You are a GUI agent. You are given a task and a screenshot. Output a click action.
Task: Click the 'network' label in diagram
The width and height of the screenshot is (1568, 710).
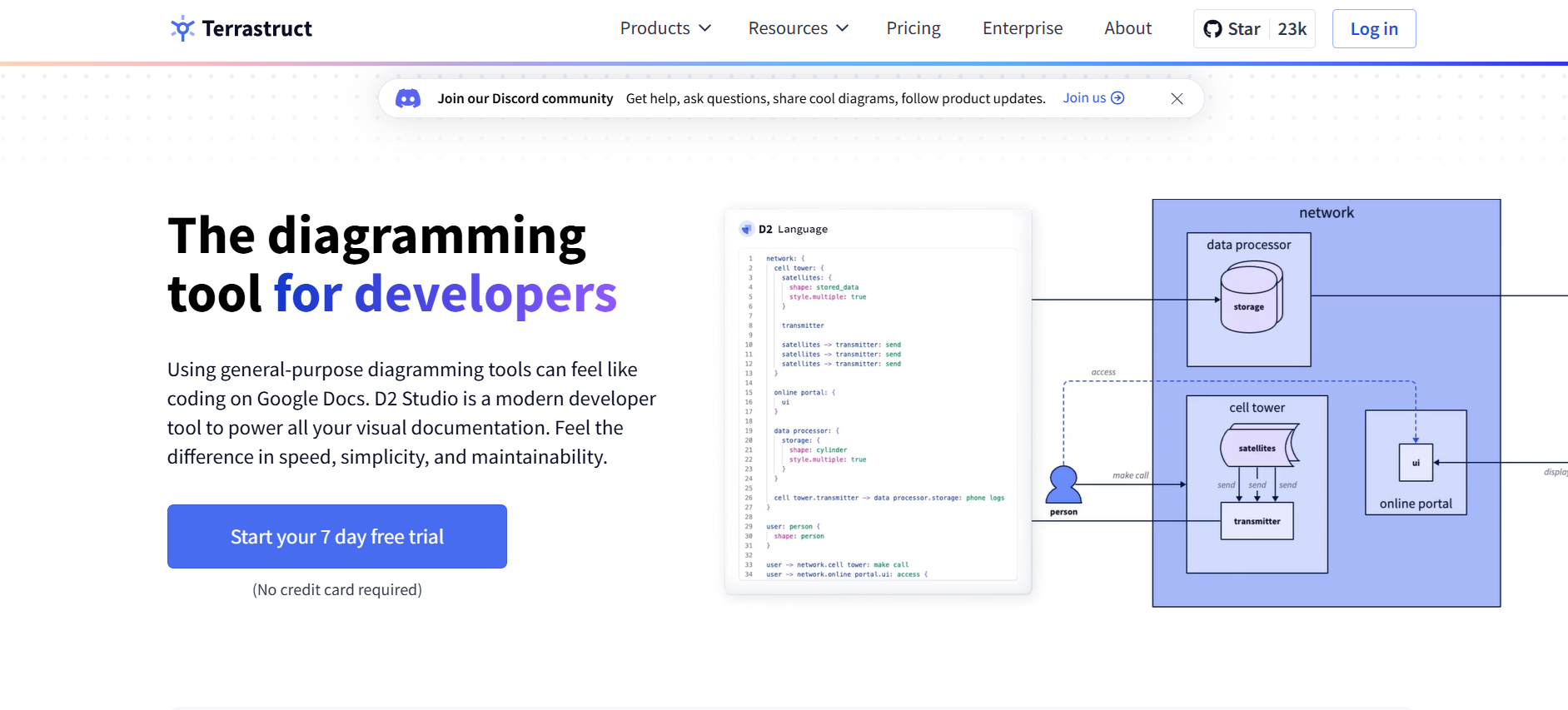pos(1327,213)
